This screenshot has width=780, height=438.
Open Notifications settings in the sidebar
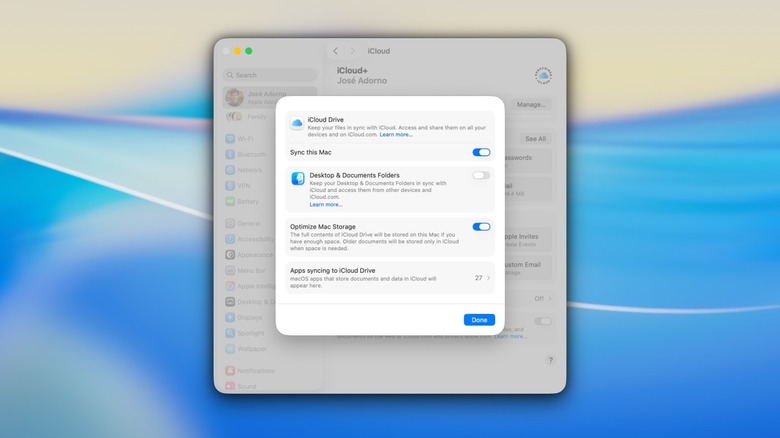click(250, 371)
